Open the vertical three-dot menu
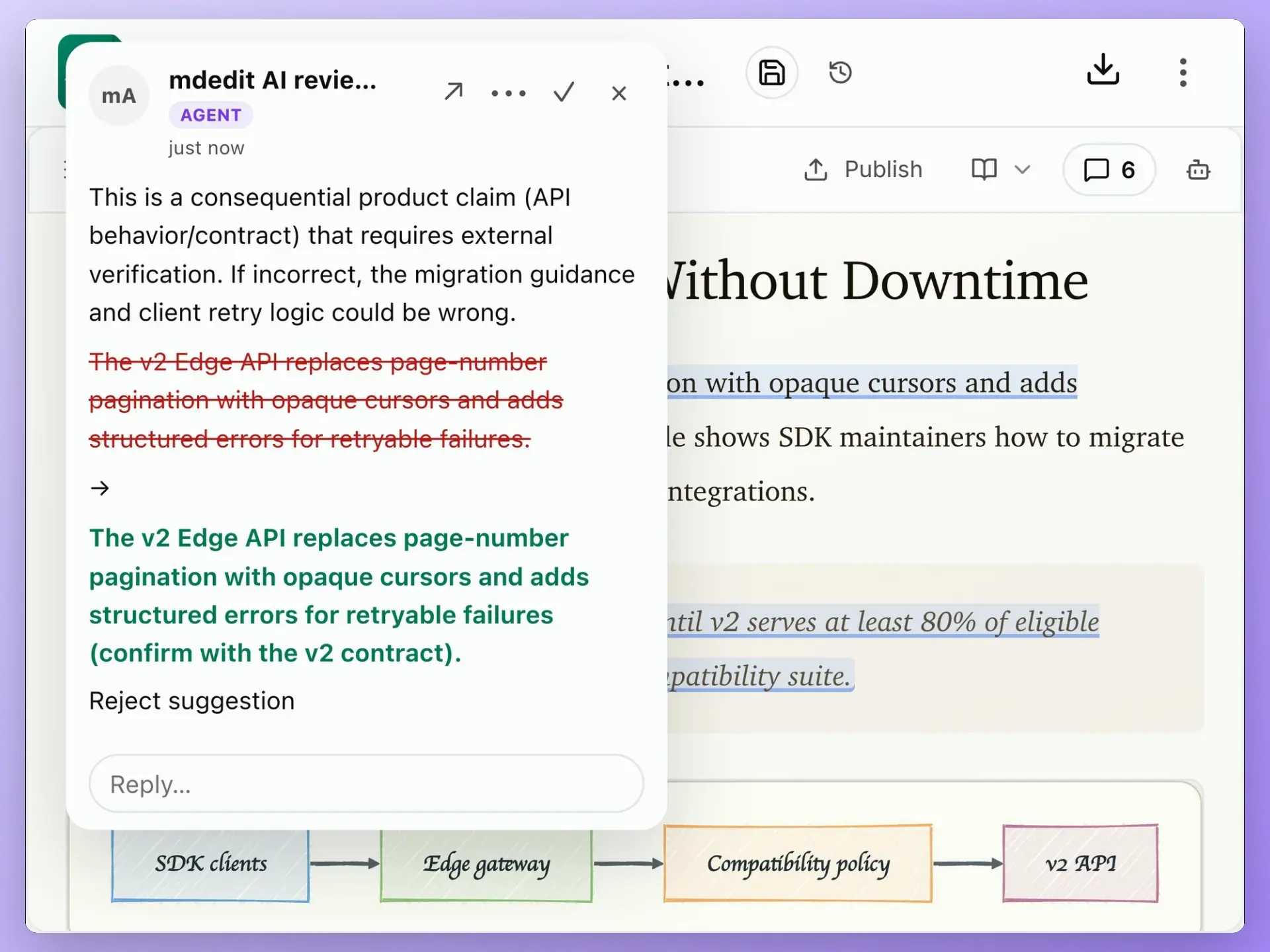1270x952 pixels. click(1183, 72)
